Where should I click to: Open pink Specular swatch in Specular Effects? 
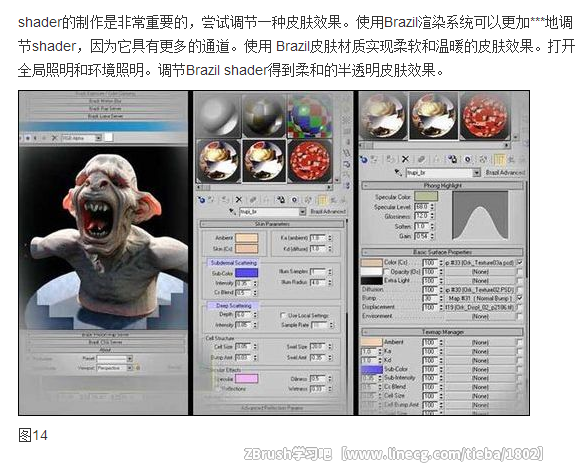[246, 379]
